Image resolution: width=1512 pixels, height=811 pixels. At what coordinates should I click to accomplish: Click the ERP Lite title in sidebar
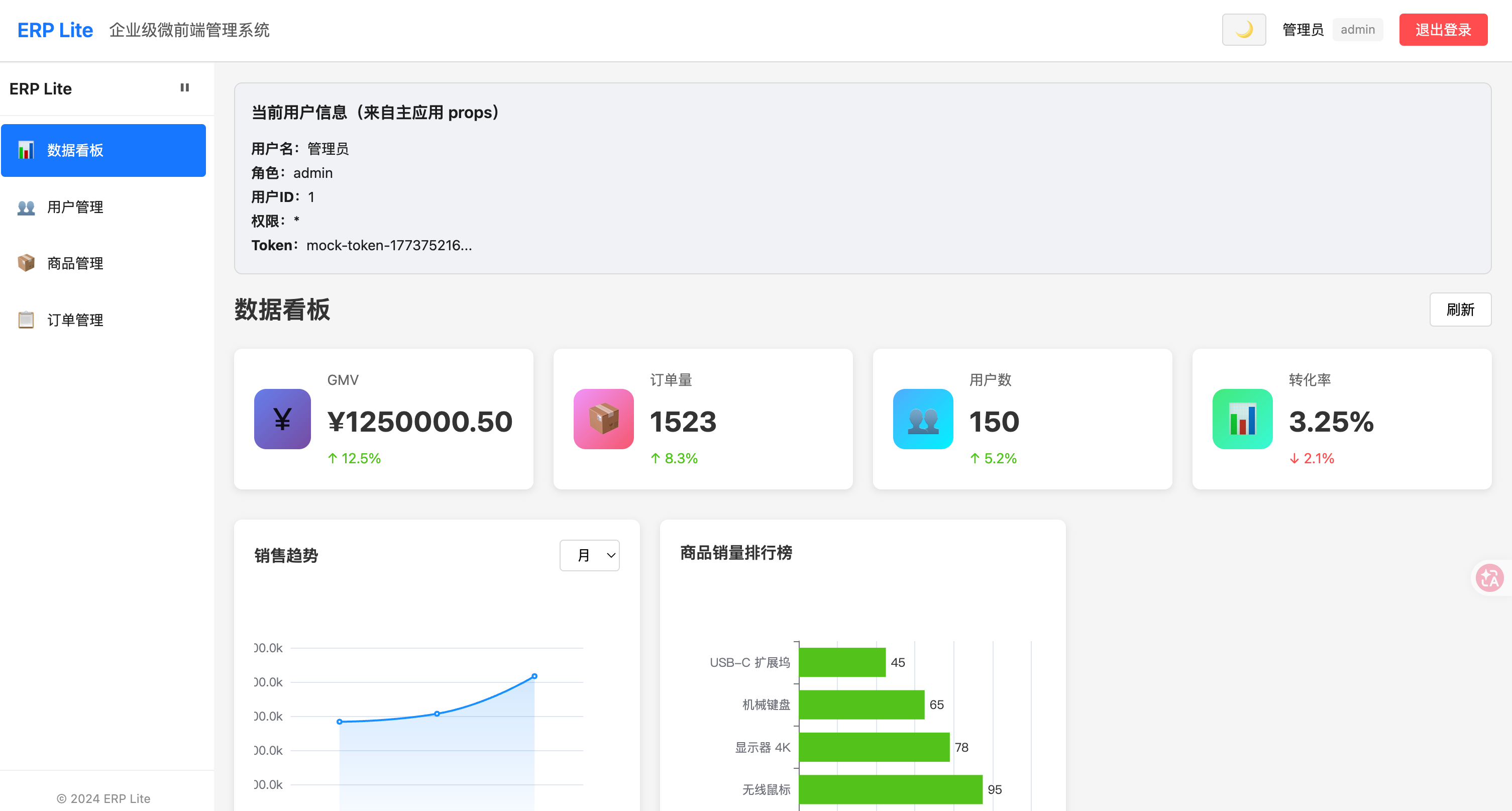[x=41, y=88]
